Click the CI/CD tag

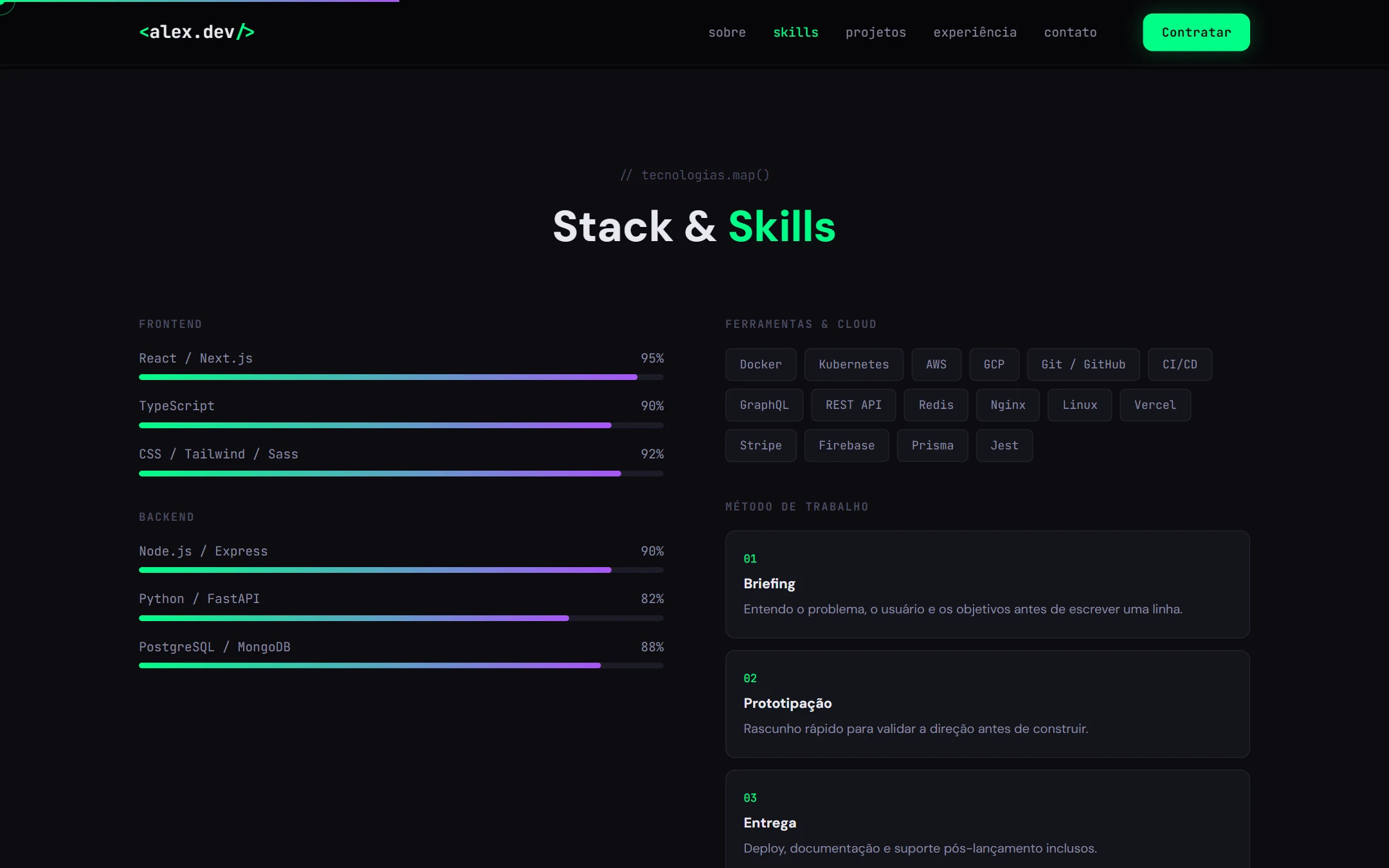1180,365
